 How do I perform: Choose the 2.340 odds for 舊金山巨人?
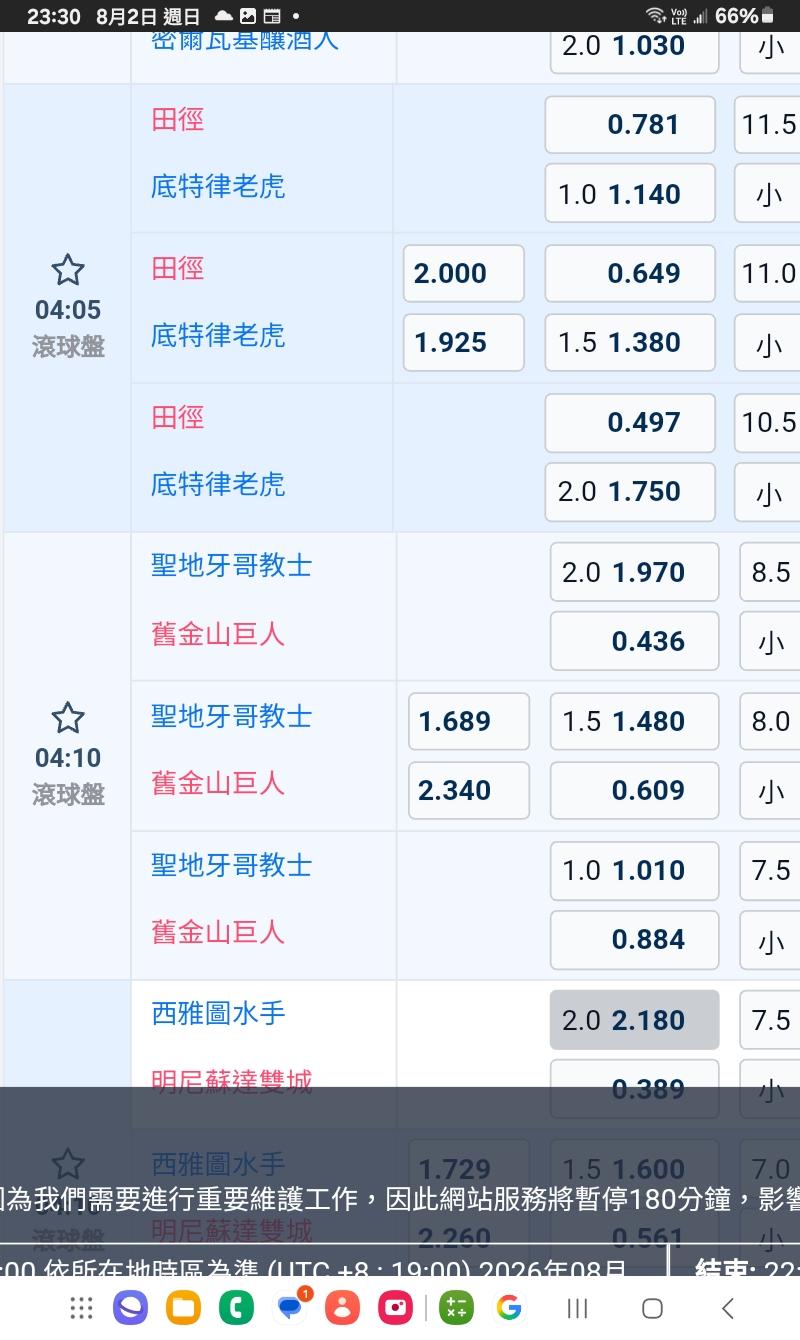tap(469, 790)
